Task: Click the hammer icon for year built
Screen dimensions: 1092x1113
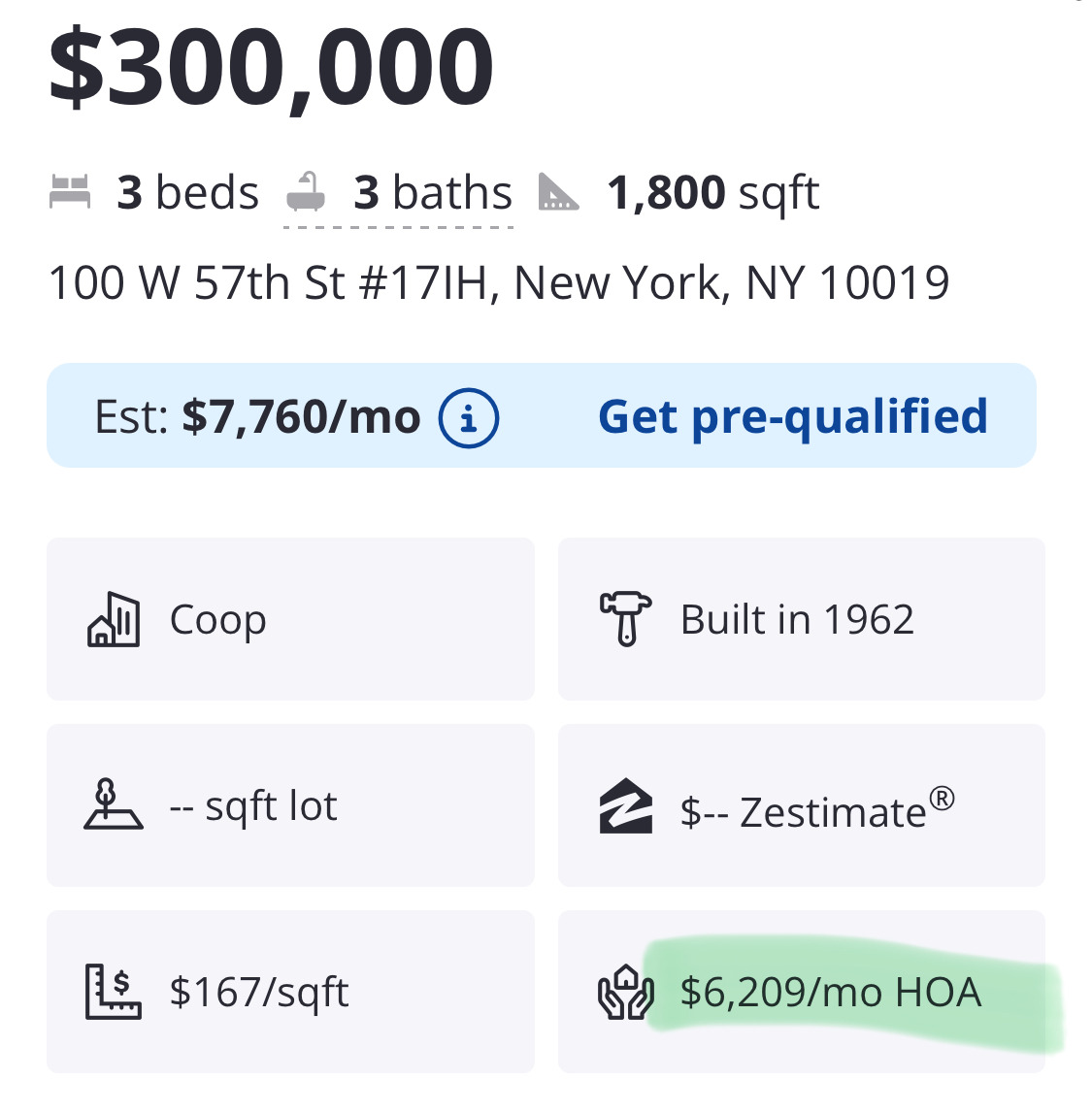Action: [x=626, y=619]
